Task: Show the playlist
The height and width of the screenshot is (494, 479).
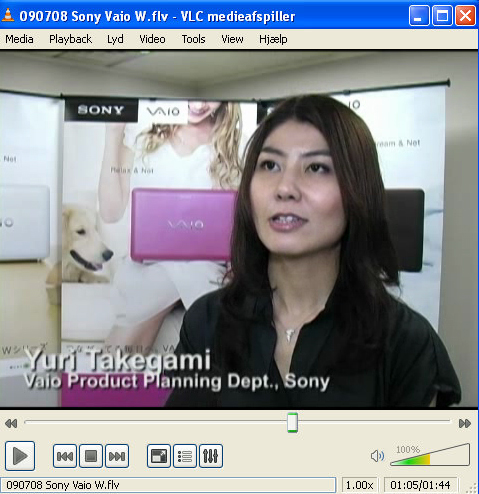Action: (x=185, y=456)
